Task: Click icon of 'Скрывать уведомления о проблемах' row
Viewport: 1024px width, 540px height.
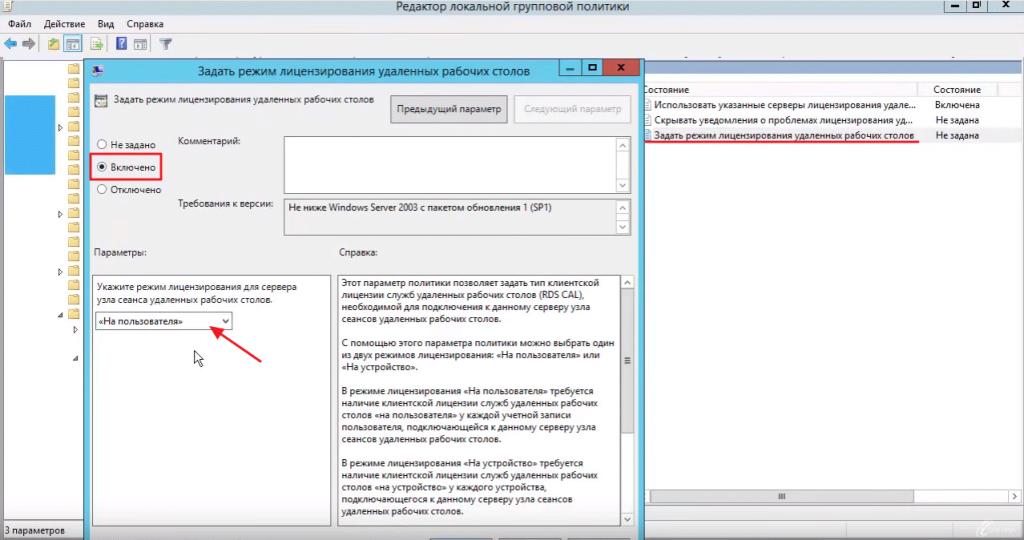Action: 648,120
